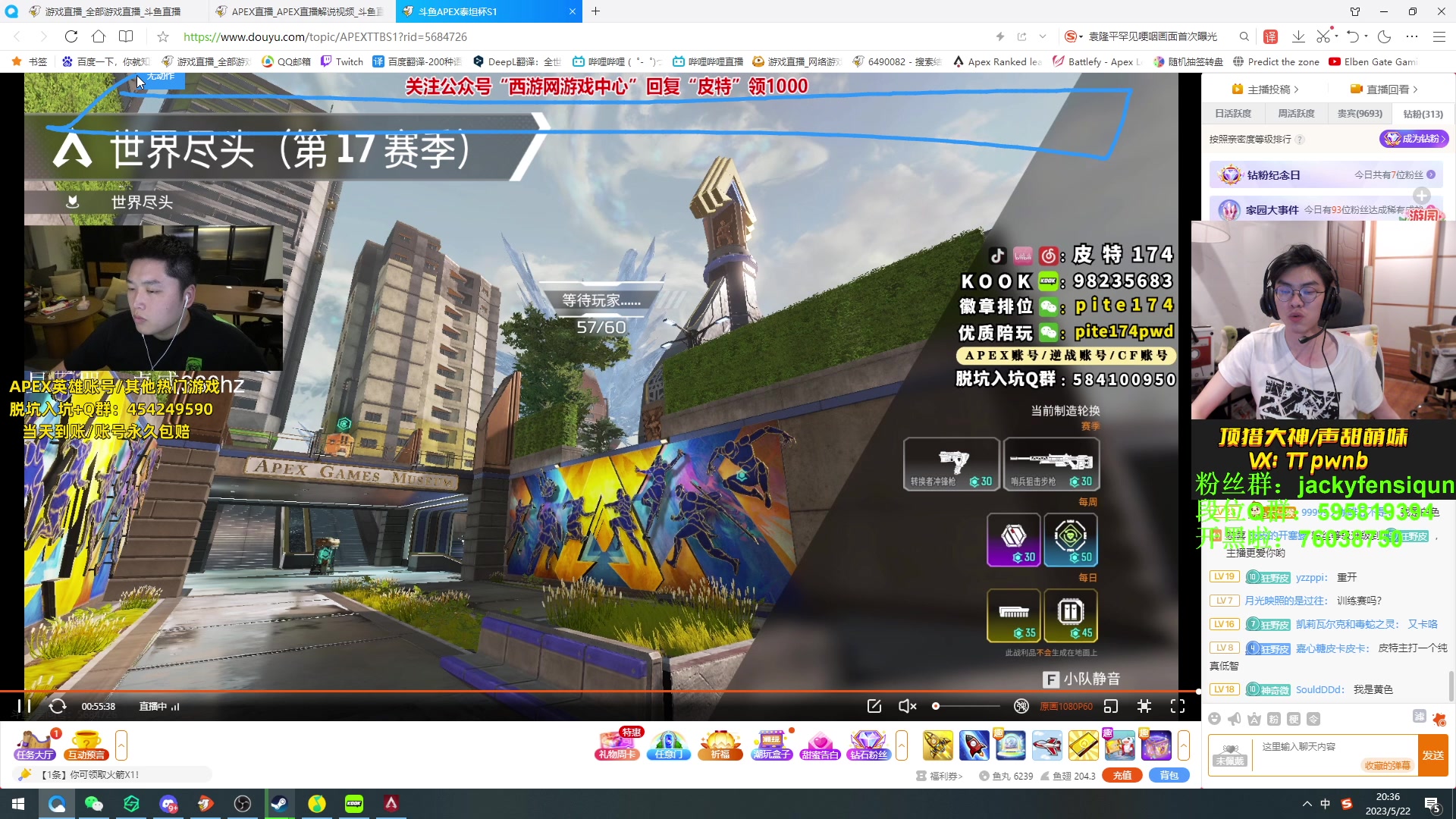Click the 成为钻粉 button
Viewport: 1456px width, 819px height.
pyautogui.click(x=1414, y=139)
